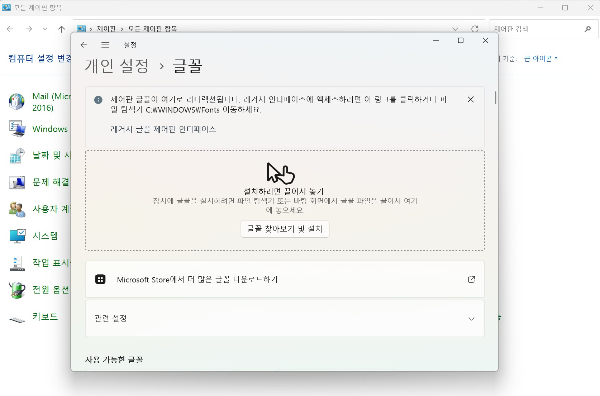600x396 pixels.
Task: Open the Windows item icon in Control Panel
Action: tap(17, 129)
